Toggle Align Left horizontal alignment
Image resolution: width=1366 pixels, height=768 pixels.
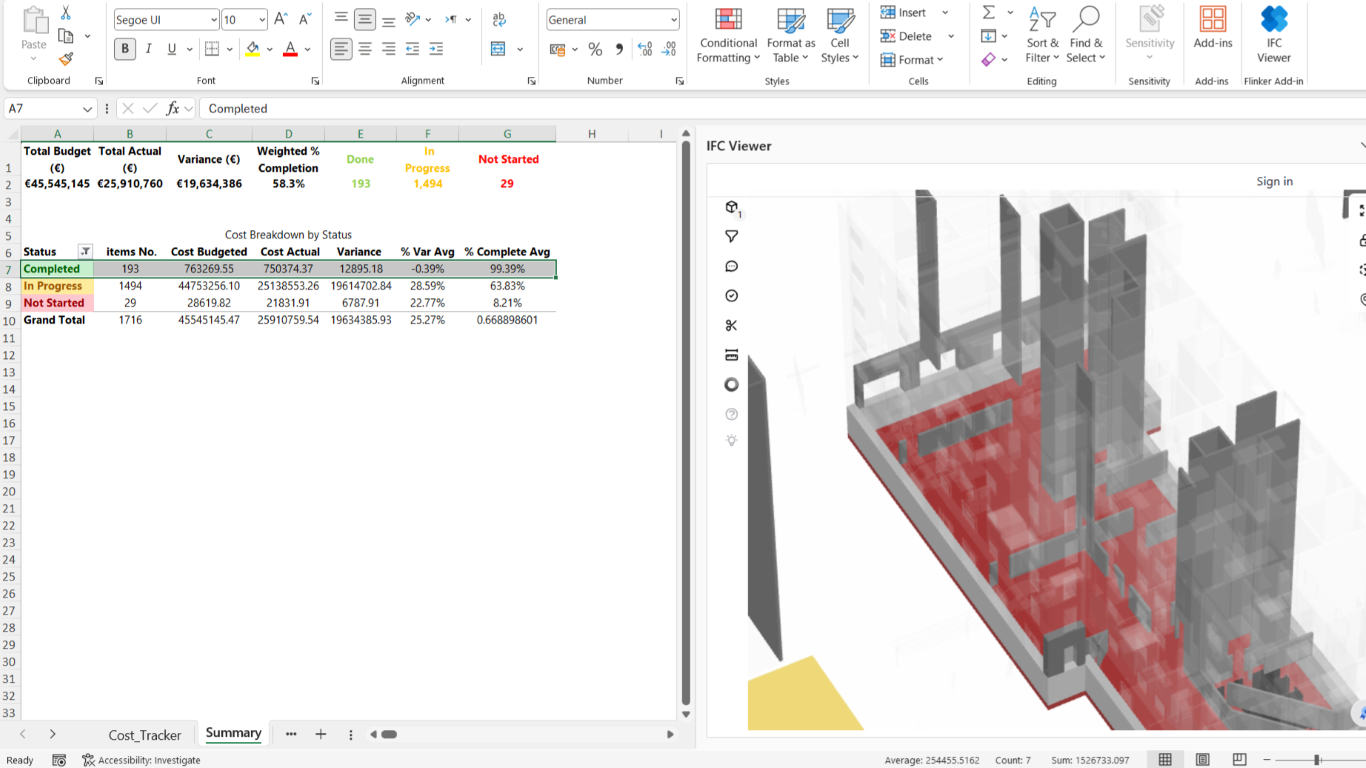341,49
